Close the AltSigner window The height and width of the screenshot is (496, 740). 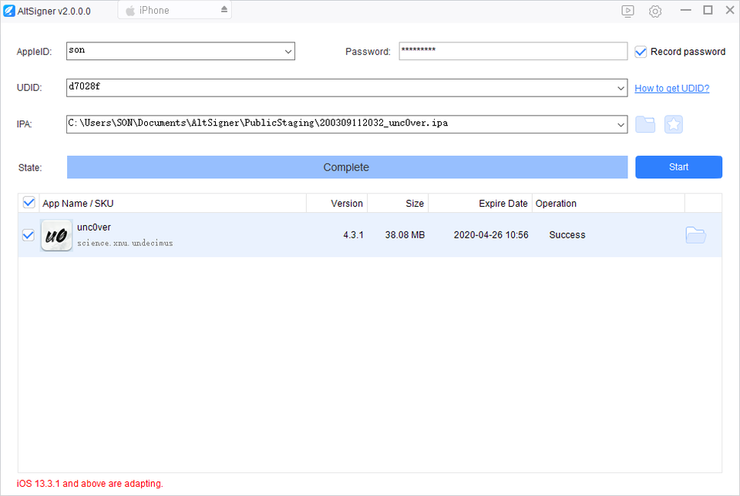pyautogui.click(x=730, y=10)
